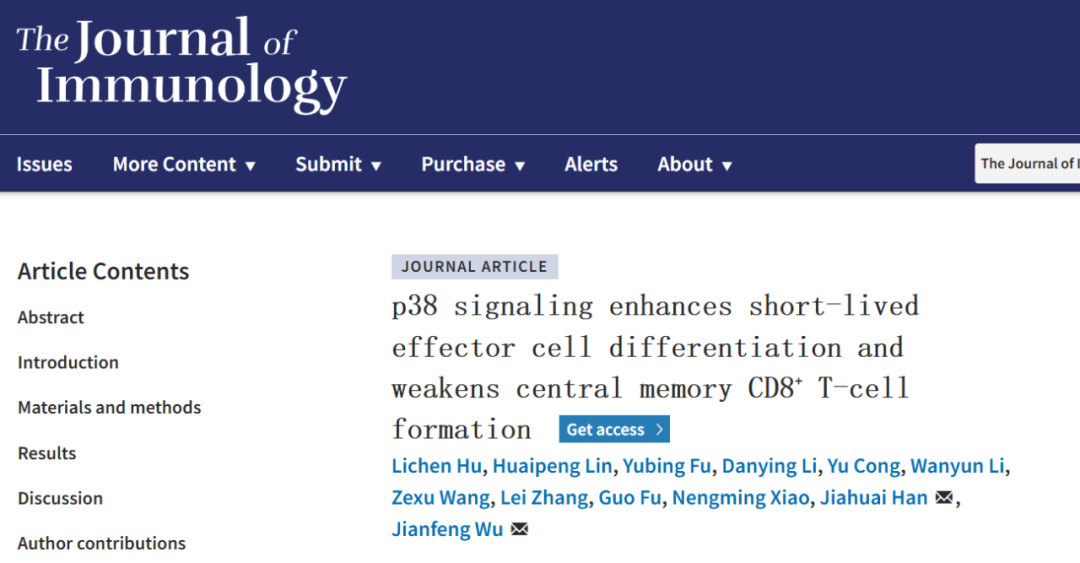Screen dimensions: 1080x563
Task: Open the Discussion section link
Action: coord(60,498)
